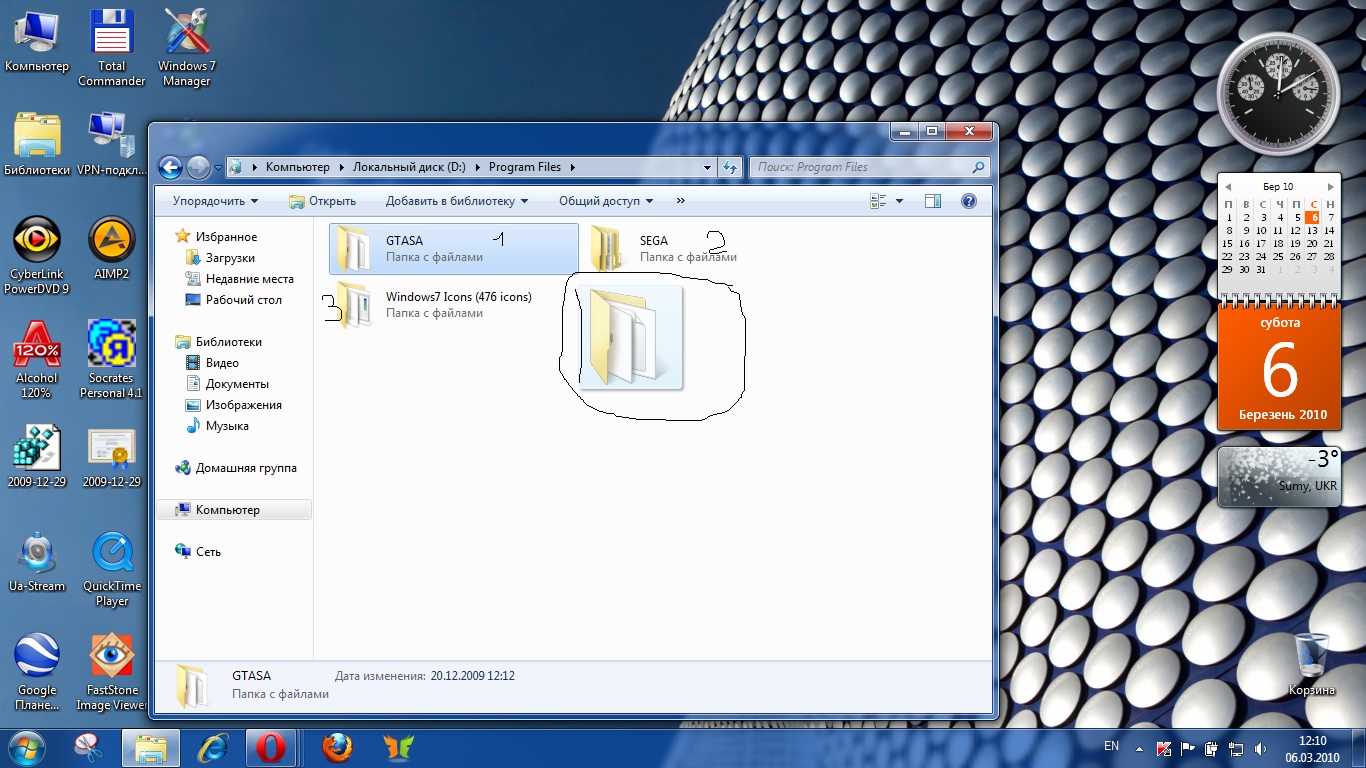Launch Opera from the taskbar
Screen dimensions: 1366x768
(x=270, y=747)
